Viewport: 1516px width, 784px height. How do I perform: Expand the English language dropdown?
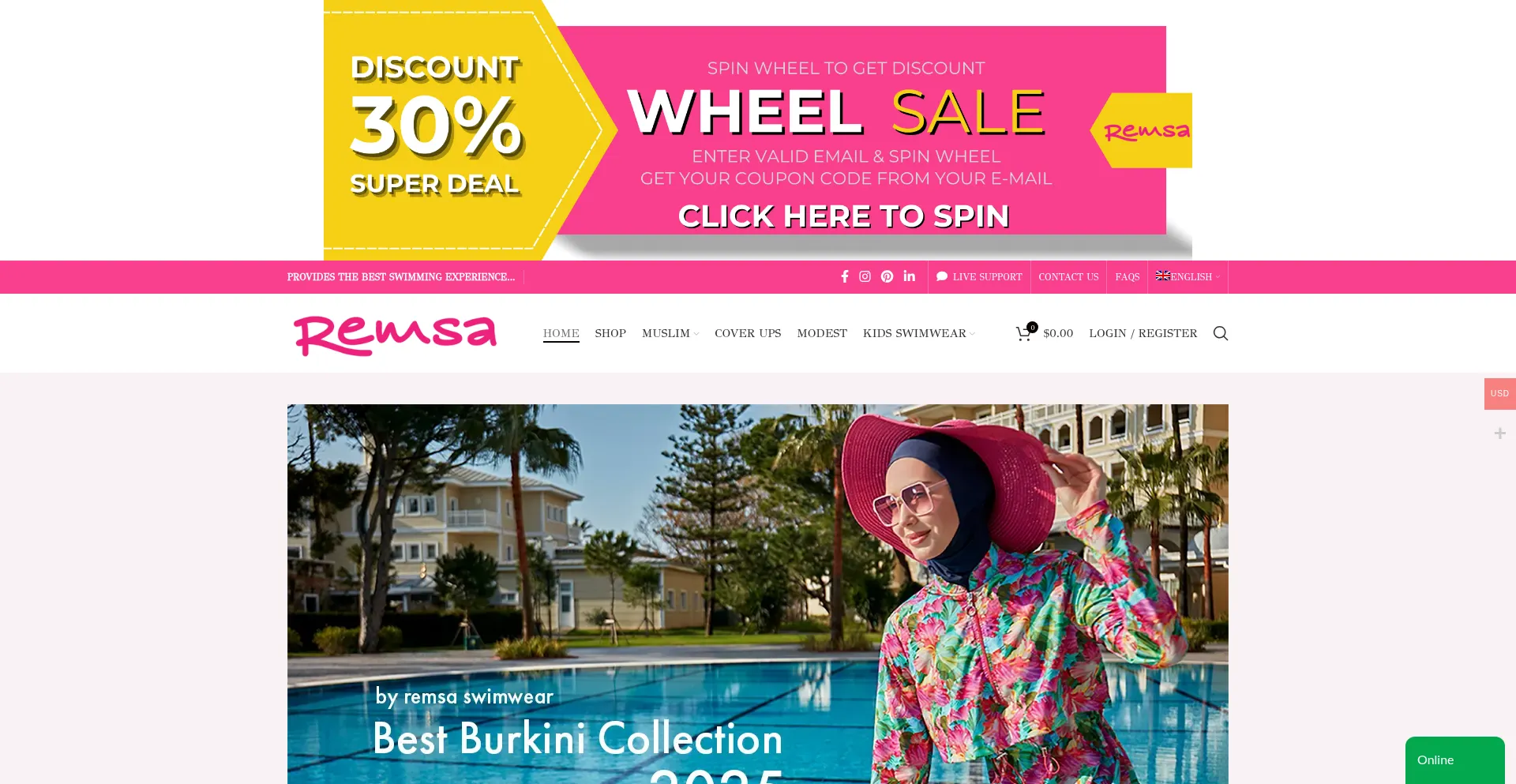pos(1188,277)
